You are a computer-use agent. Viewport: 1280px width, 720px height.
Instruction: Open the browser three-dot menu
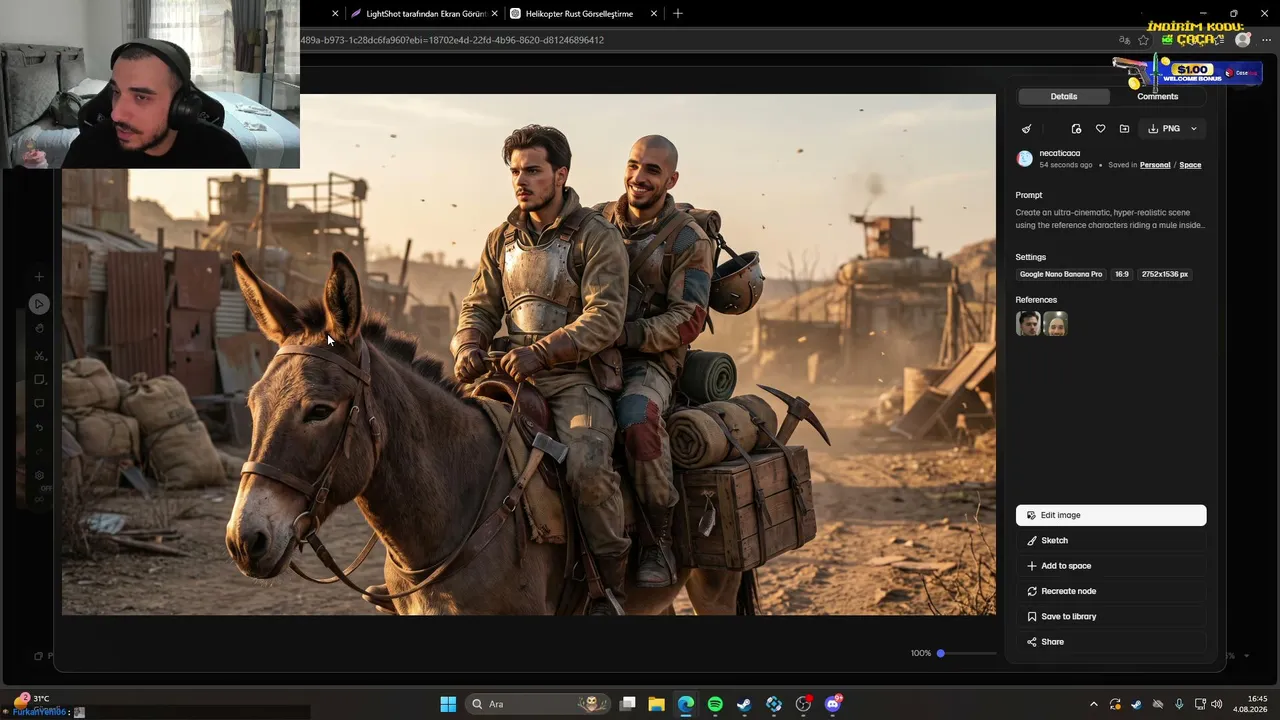click(1266, 40)
